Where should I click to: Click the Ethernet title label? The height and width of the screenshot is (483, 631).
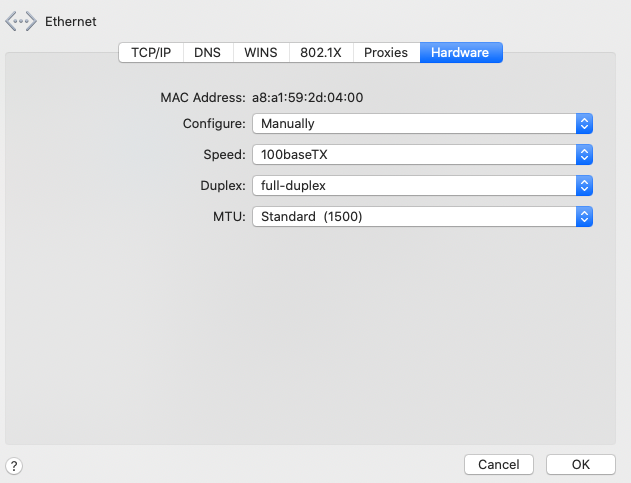coord(70,21)
